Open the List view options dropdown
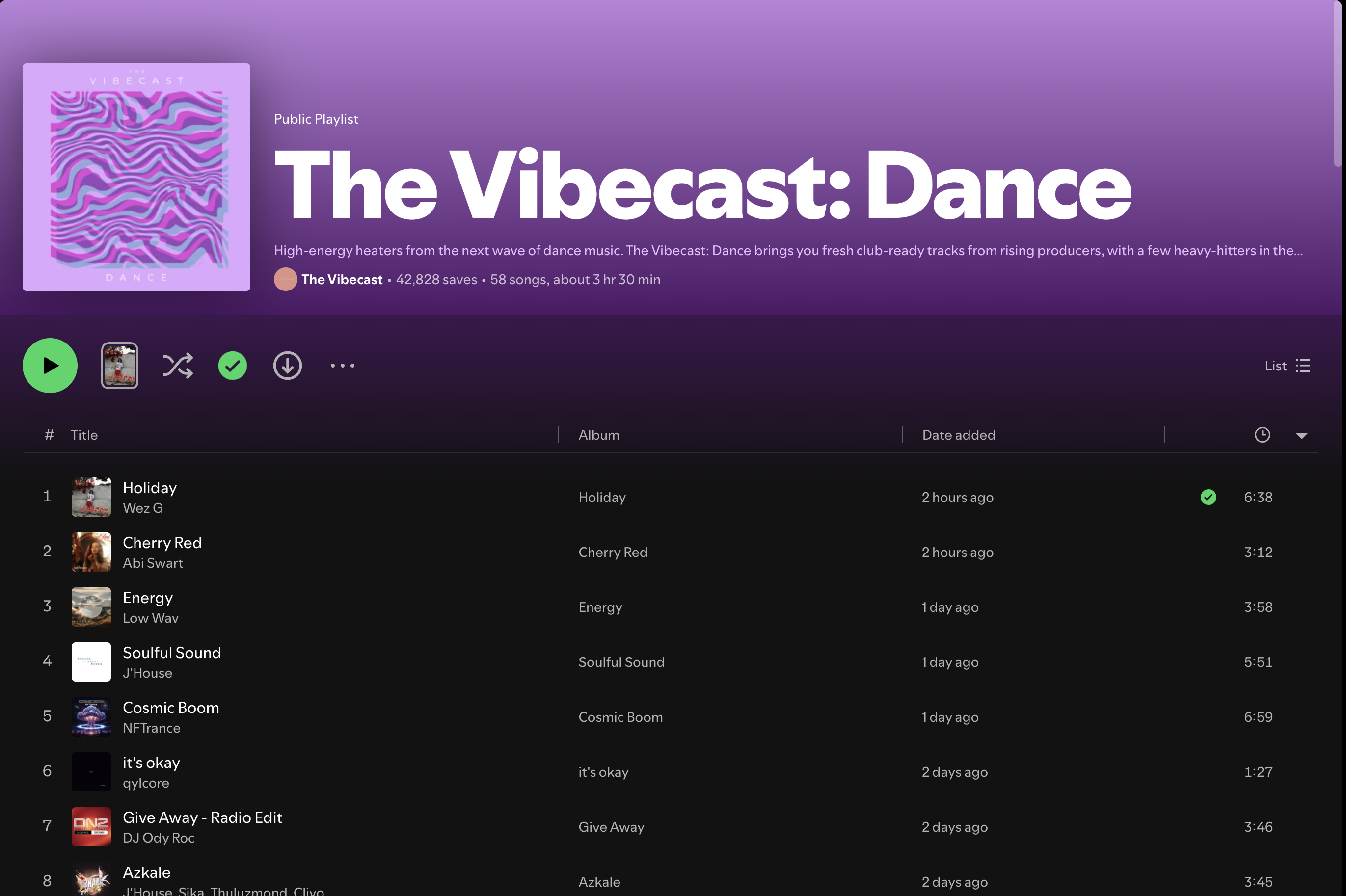1346x896 pixels. click(x=1287, y=366)
